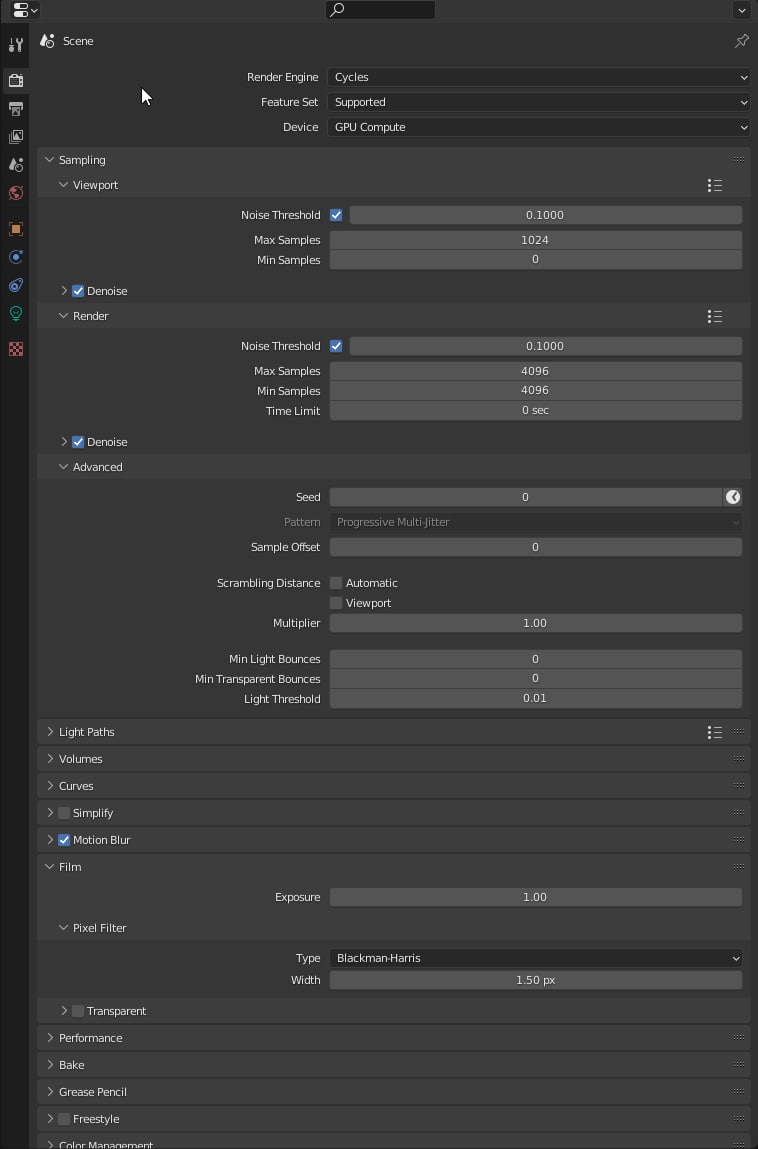Enable Viewport scrambling distance
The height and width of the screenshot is (1149, 758).
click(336, 603)
